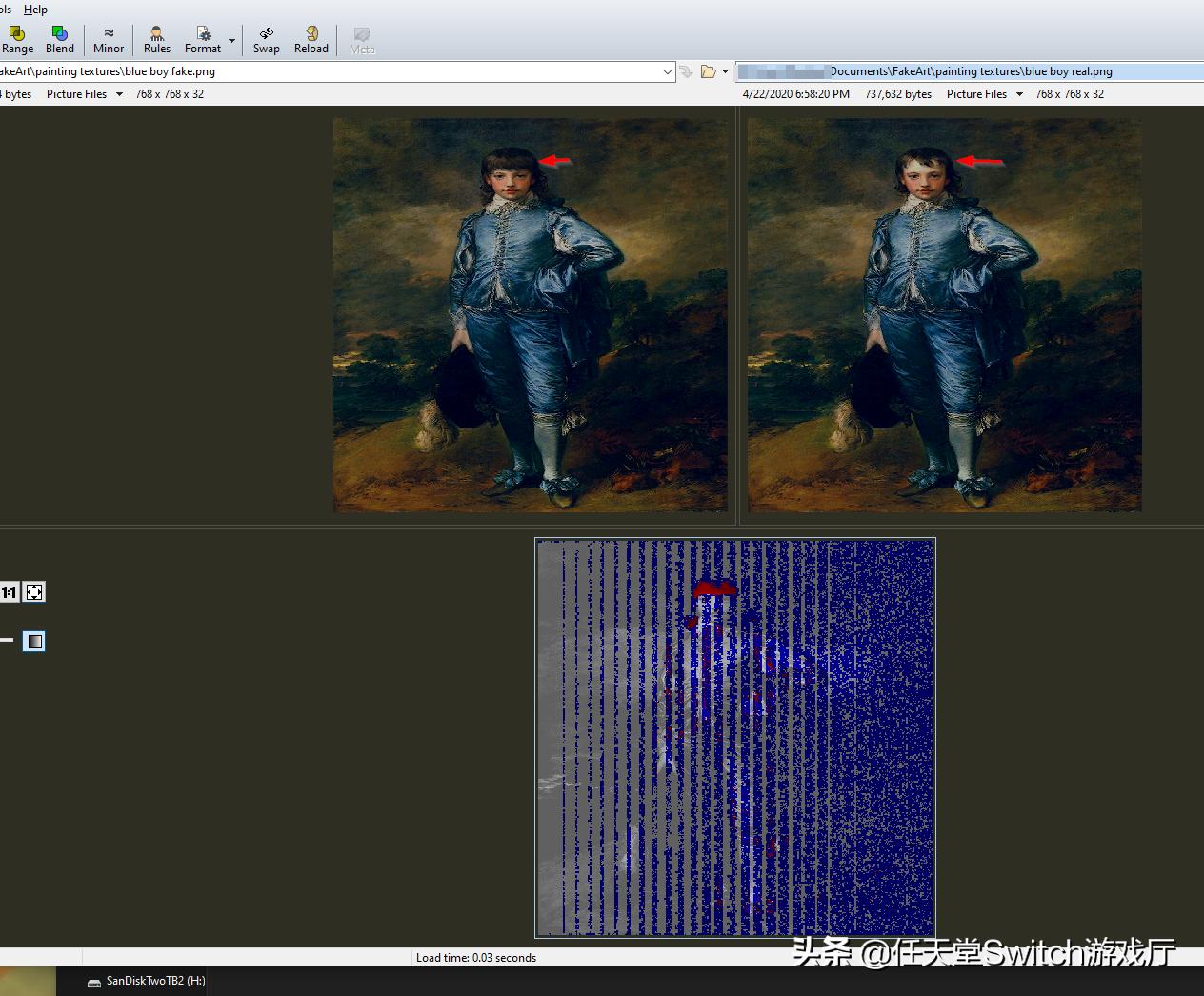1204x996 pixels.
Task: Open SanDiskTwoTB2 (H:) taskbar window
Action: (146, 981)
